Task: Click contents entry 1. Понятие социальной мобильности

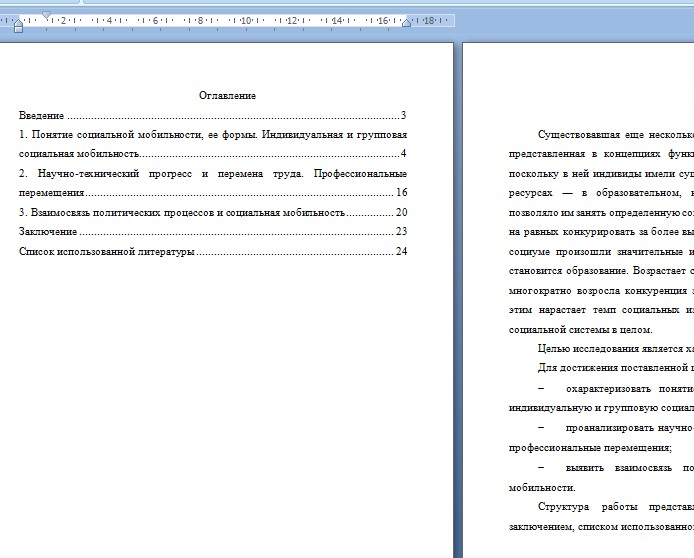Action: point(212,144)
